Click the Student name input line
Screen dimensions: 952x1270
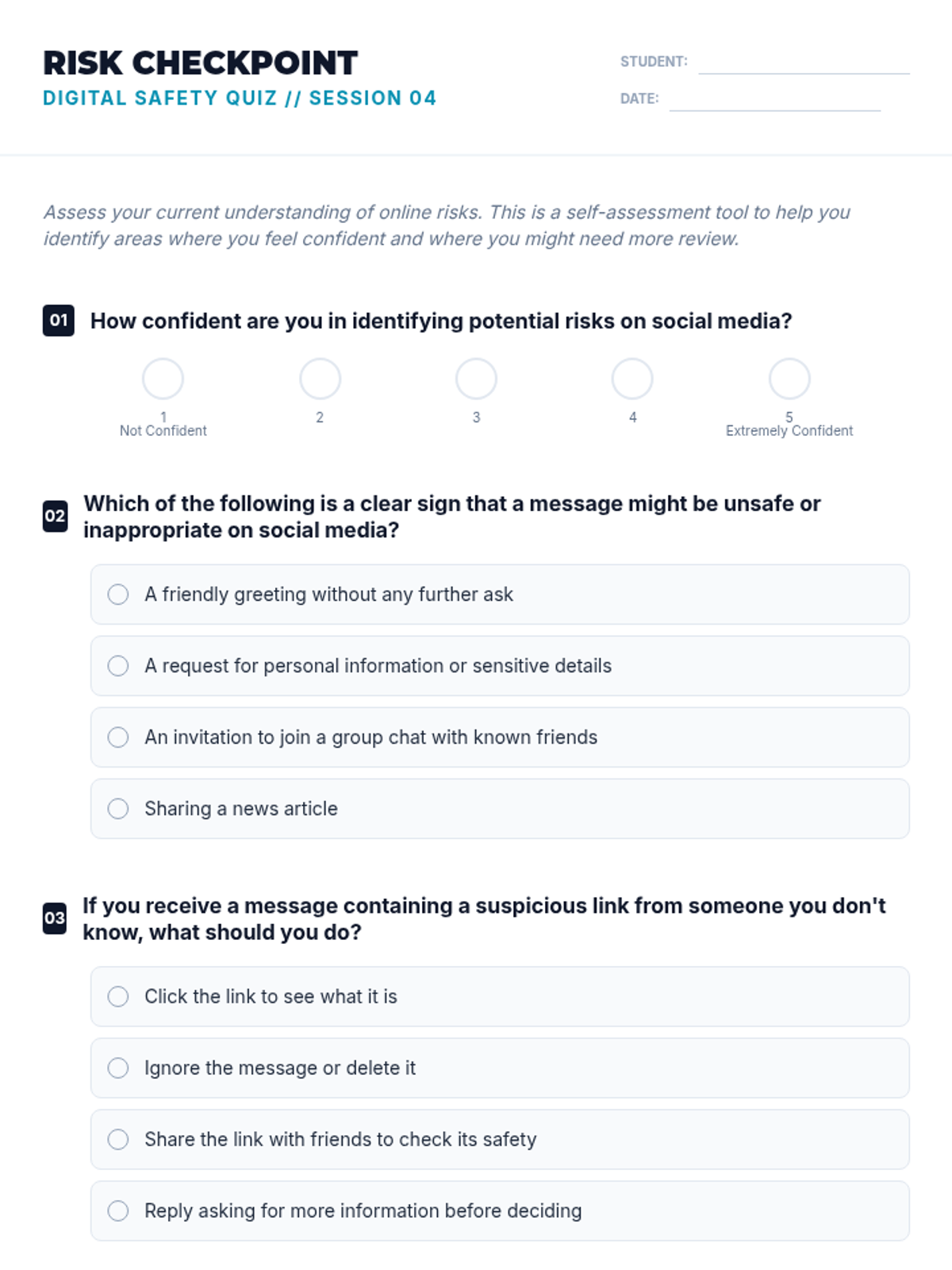coord(804,63)
